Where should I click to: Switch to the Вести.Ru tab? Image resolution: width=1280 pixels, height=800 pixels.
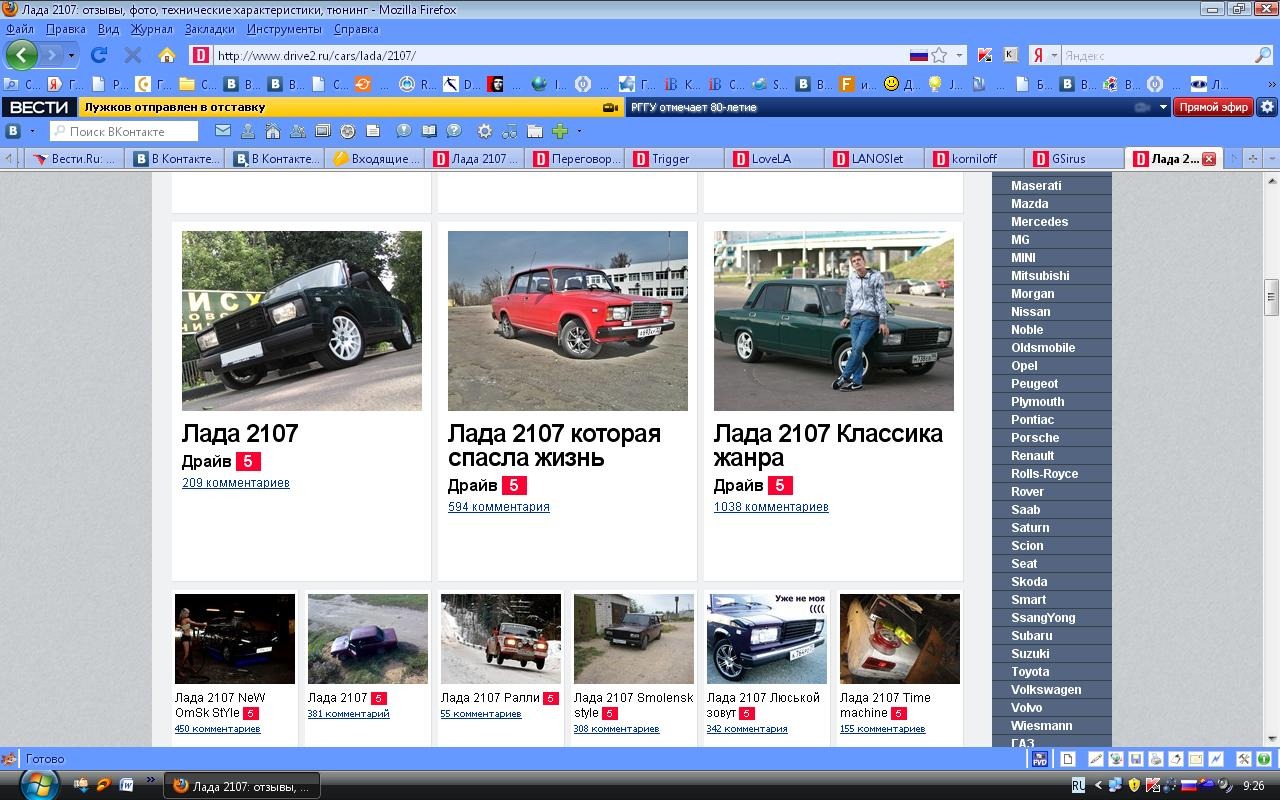coord(73,158)
